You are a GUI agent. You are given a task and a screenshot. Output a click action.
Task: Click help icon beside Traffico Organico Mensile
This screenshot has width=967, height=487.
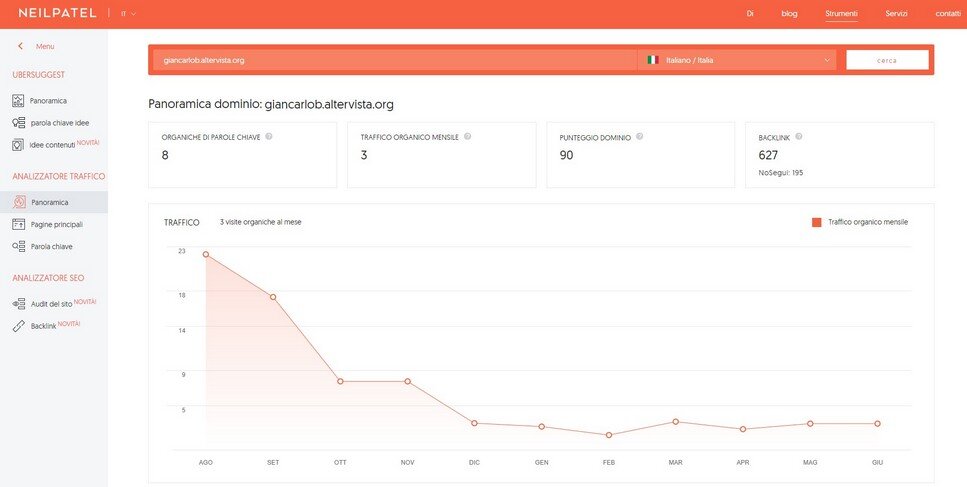click(468, 137)
